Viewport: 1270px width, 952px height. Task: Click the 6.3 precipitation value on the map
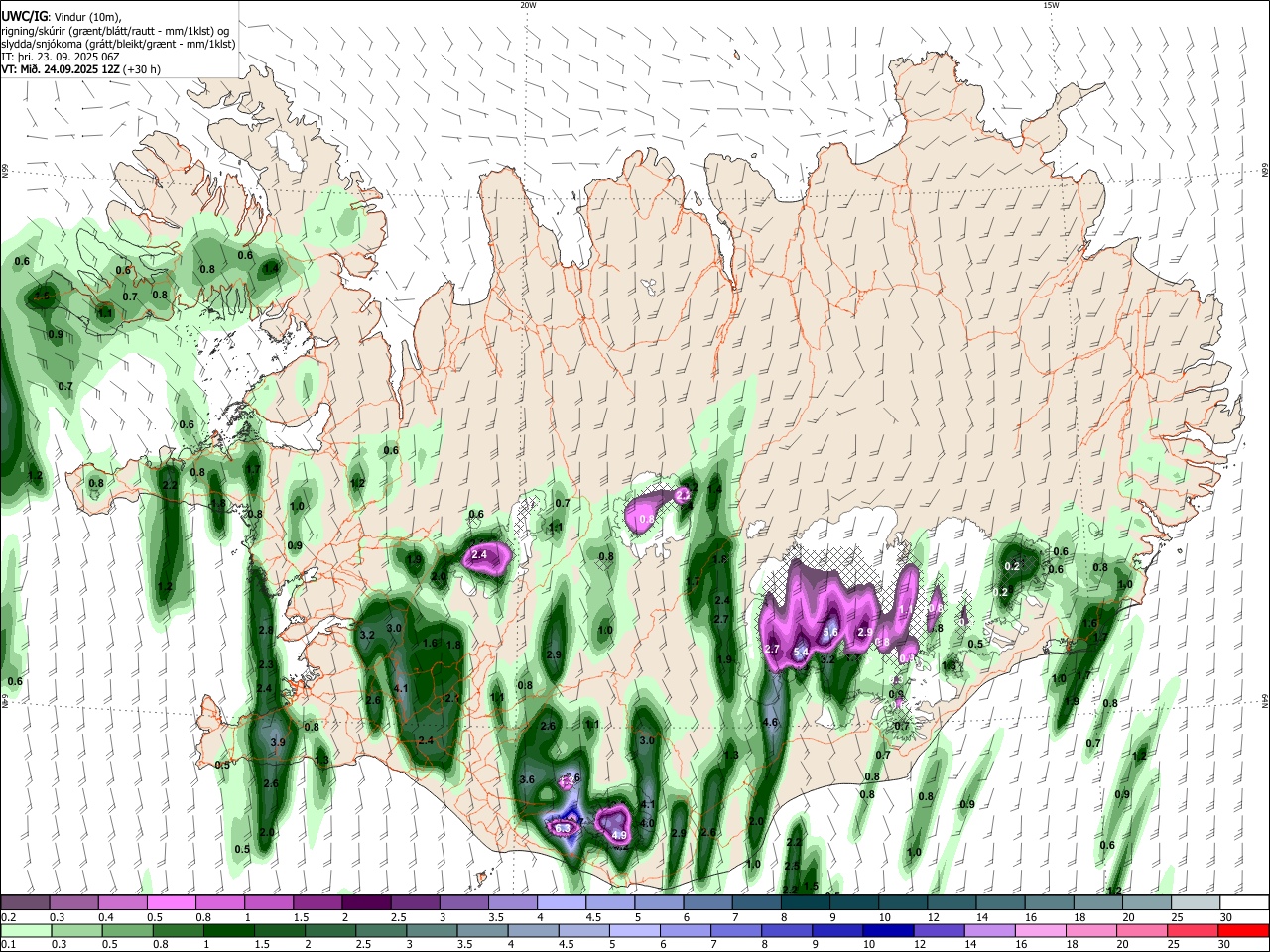[563, 828]
